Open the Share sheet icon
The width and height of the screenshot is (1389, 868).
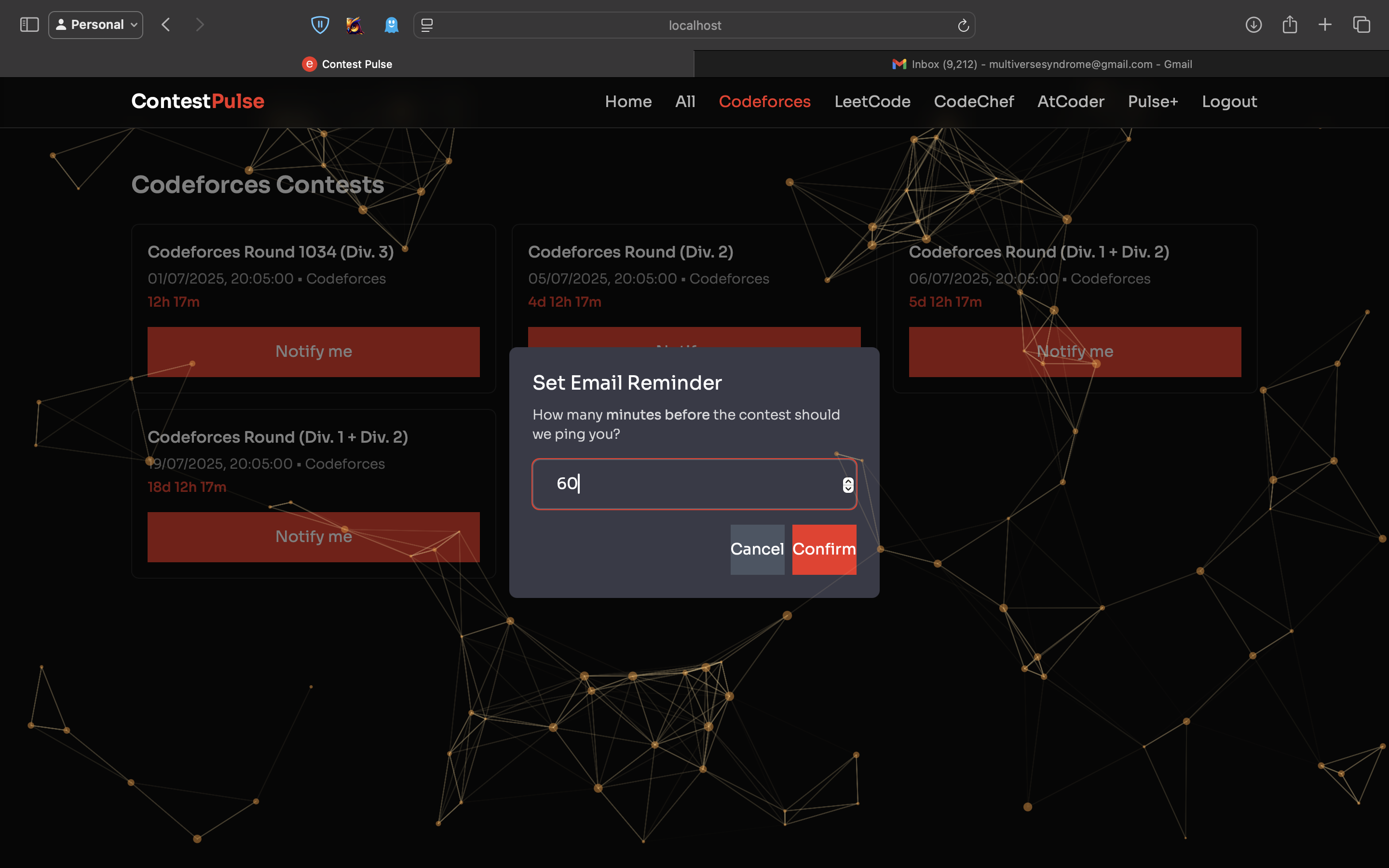click(x=1290, y=25)
